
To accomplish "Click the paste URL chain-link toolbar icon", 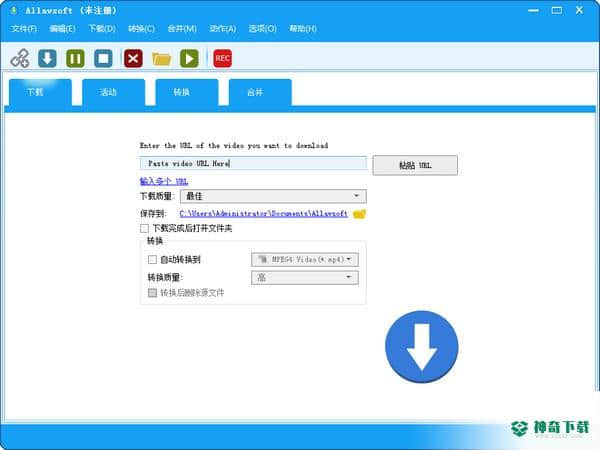I will tap(20, 59).
